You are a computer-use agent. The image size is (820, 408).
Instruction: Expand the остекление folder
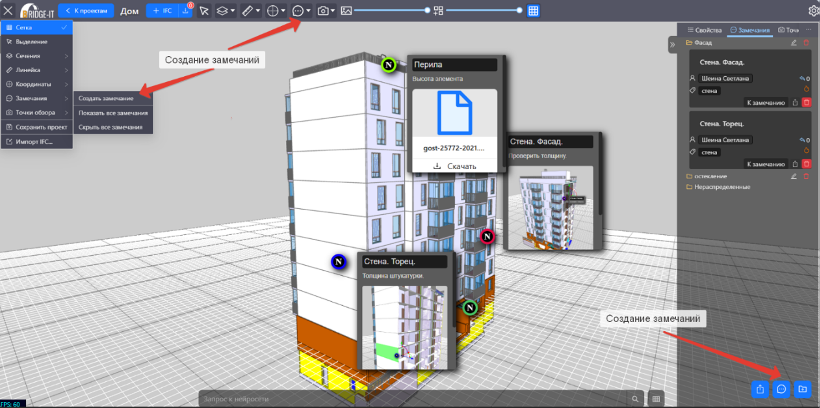707,176
